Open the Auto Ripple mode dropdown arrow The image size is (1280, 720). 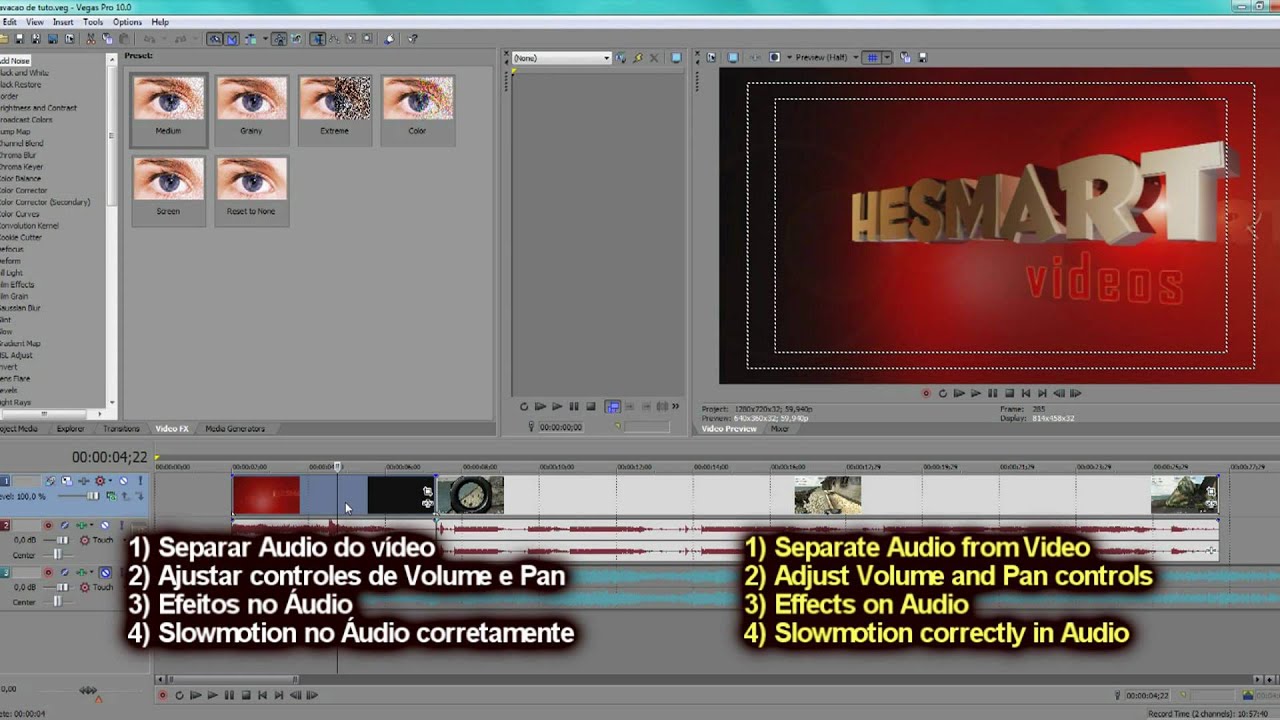pyautogui.click(x=265, y=39)
